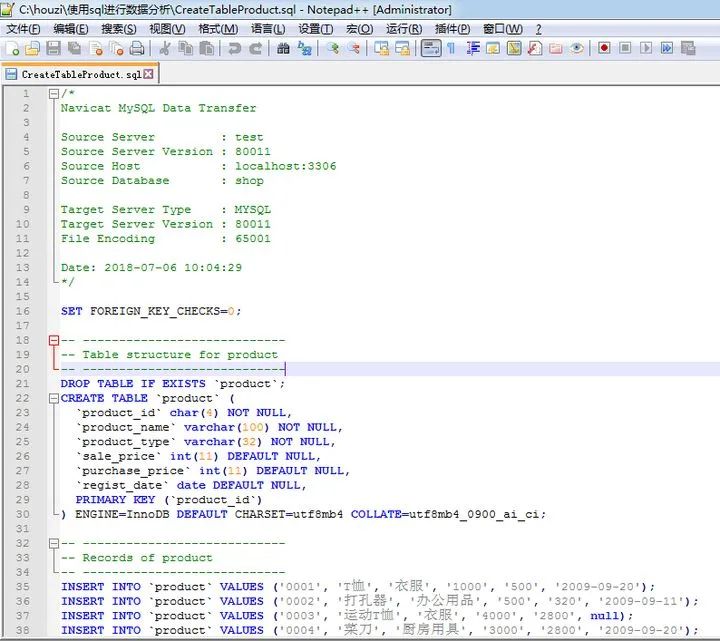
Task: Click 'ENGINE=InnoDB' on line 30
Action: tap(122, 514)
